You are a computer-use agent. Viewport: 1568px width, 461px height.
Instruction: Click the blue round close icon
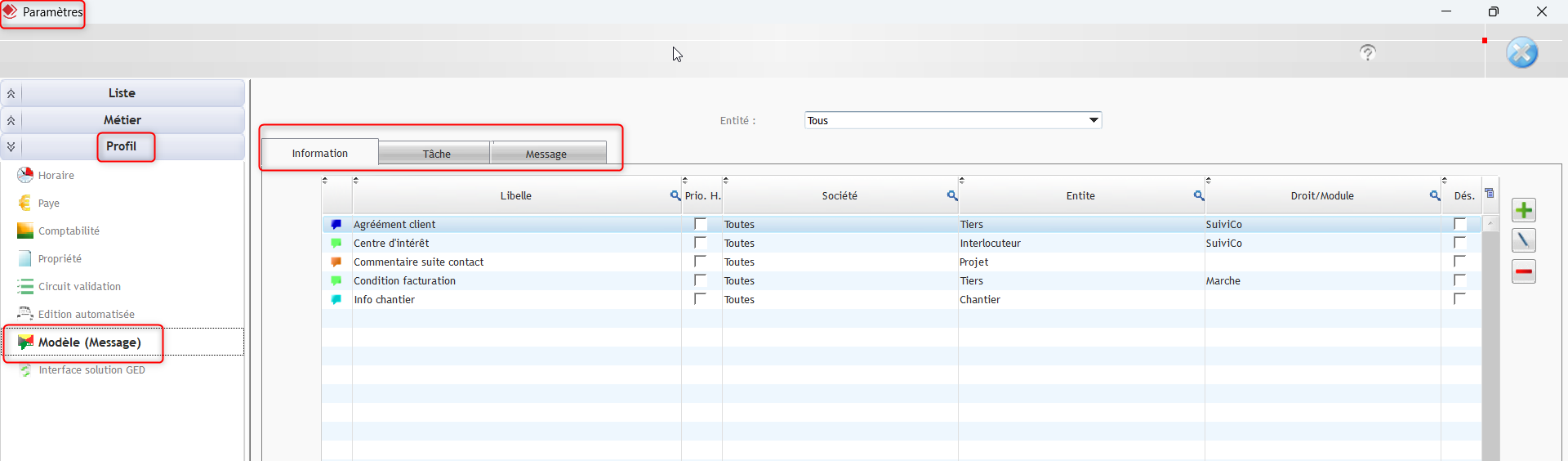pyautogui.click(x=1521, y=53)
